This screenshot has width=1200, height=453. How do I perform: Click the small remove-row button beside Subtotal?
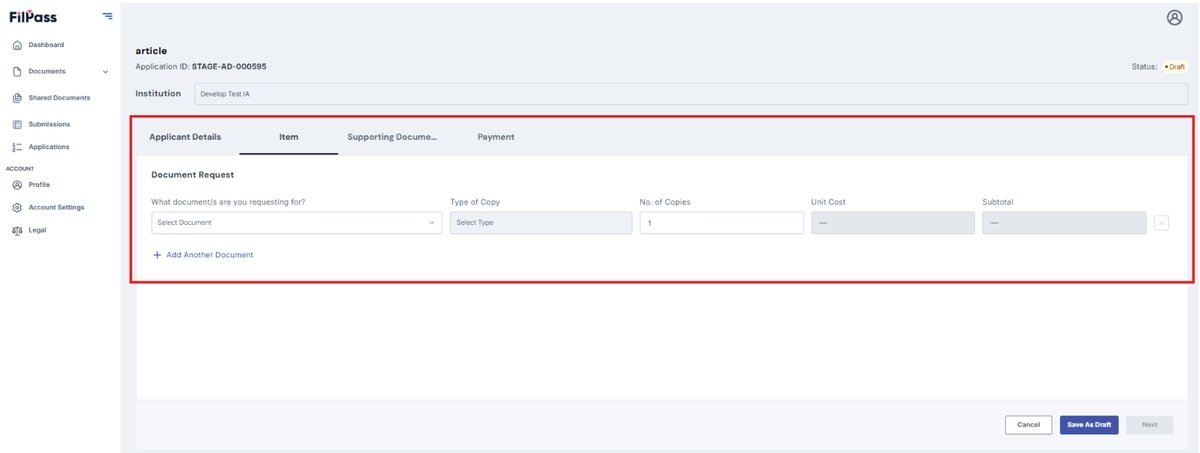1161,223
